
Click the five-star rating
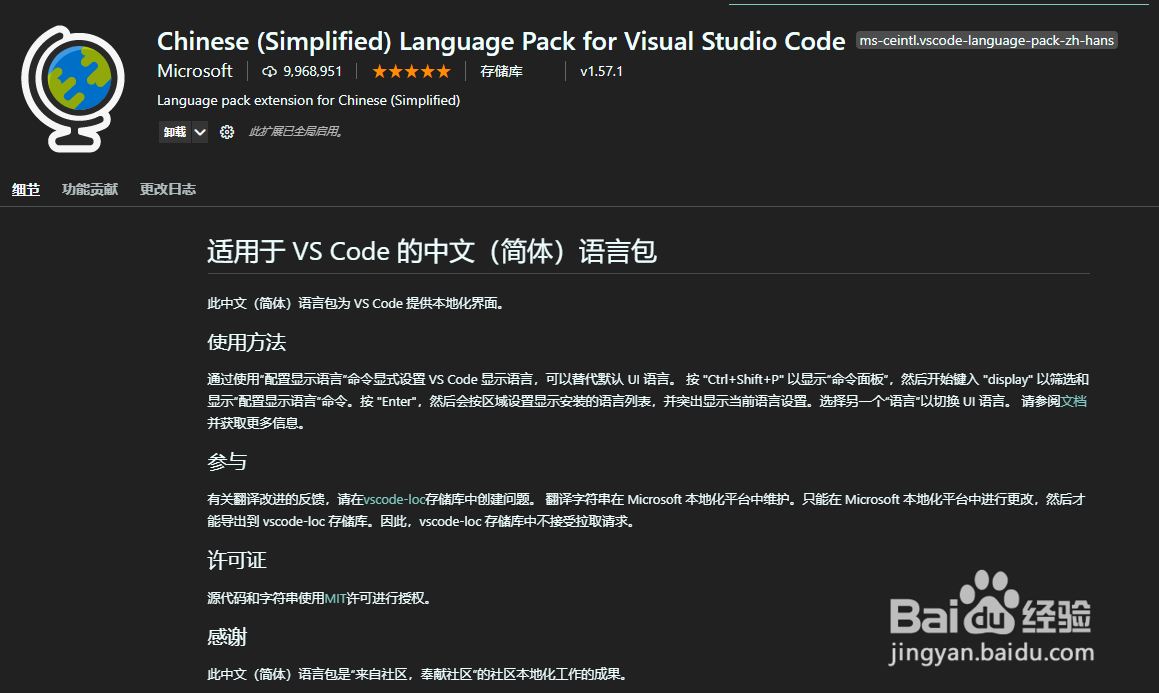(411, 72)
